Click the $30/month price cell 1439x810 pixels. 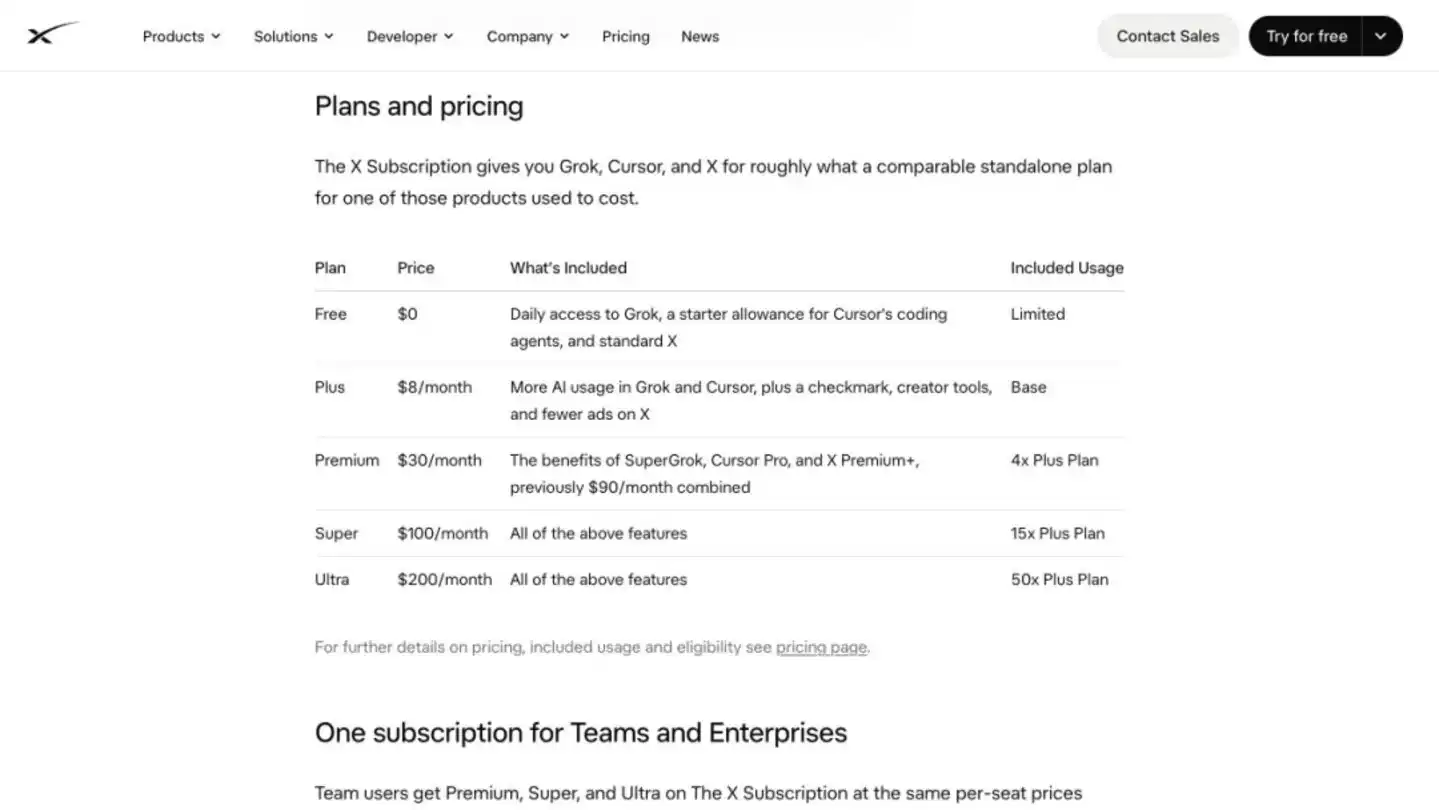[x=439, y=460]
